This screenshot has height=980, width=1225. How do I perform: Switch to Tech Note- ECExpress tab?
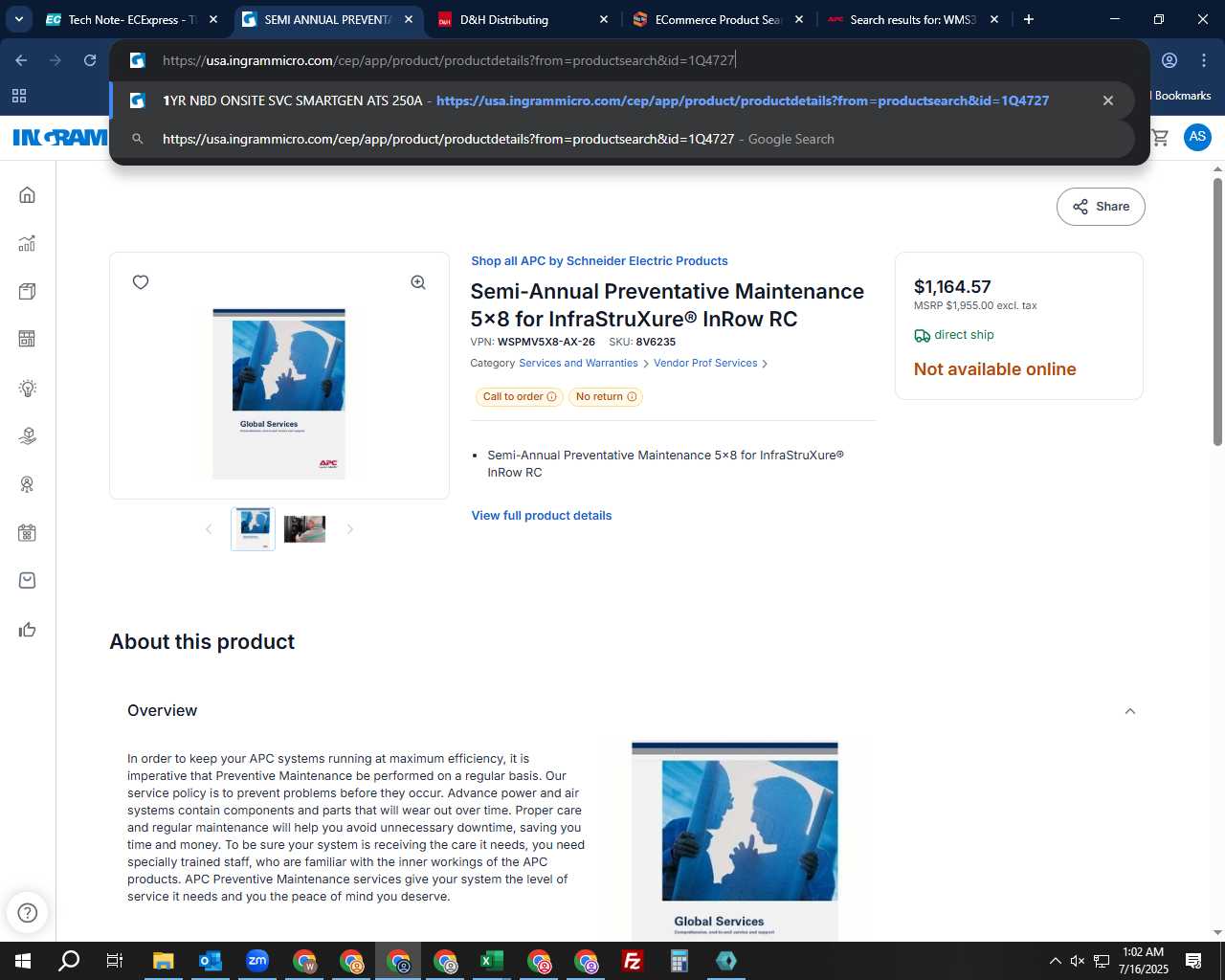(x=132, y=19)
